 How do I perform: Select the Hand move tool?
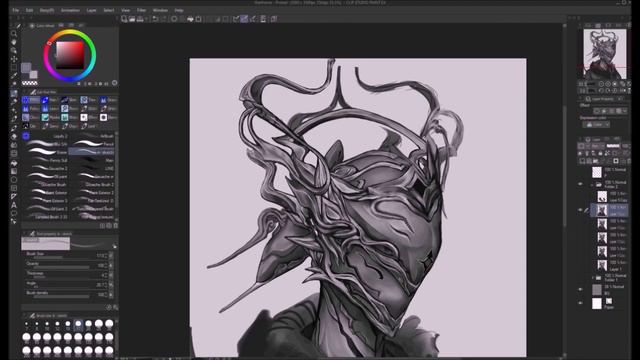(x=14, y=42)
